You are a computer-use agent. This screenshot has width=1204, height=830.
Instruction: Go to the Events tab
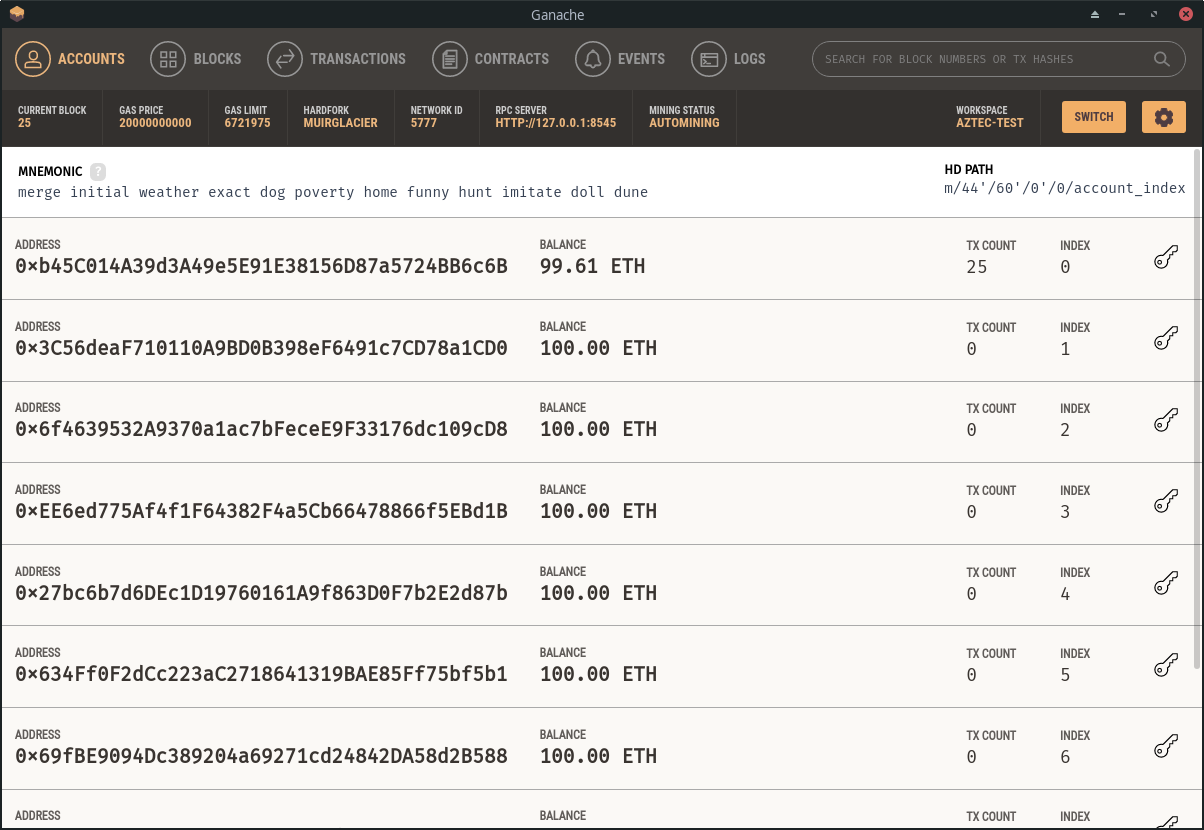click(620, 59)
